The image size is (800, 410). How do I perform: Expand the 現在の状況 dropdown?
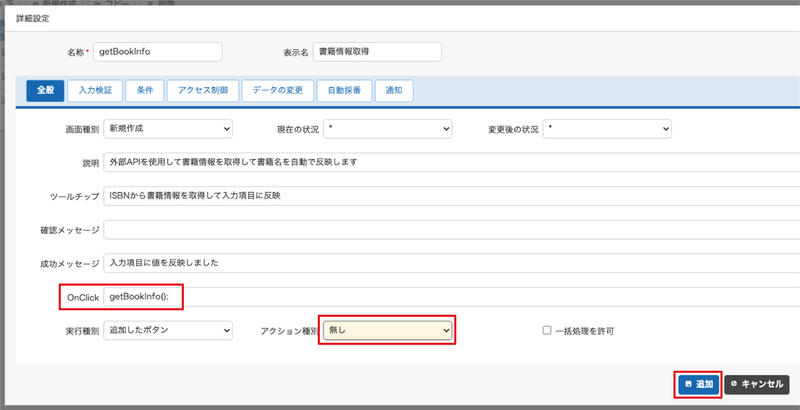pos(388,129)
